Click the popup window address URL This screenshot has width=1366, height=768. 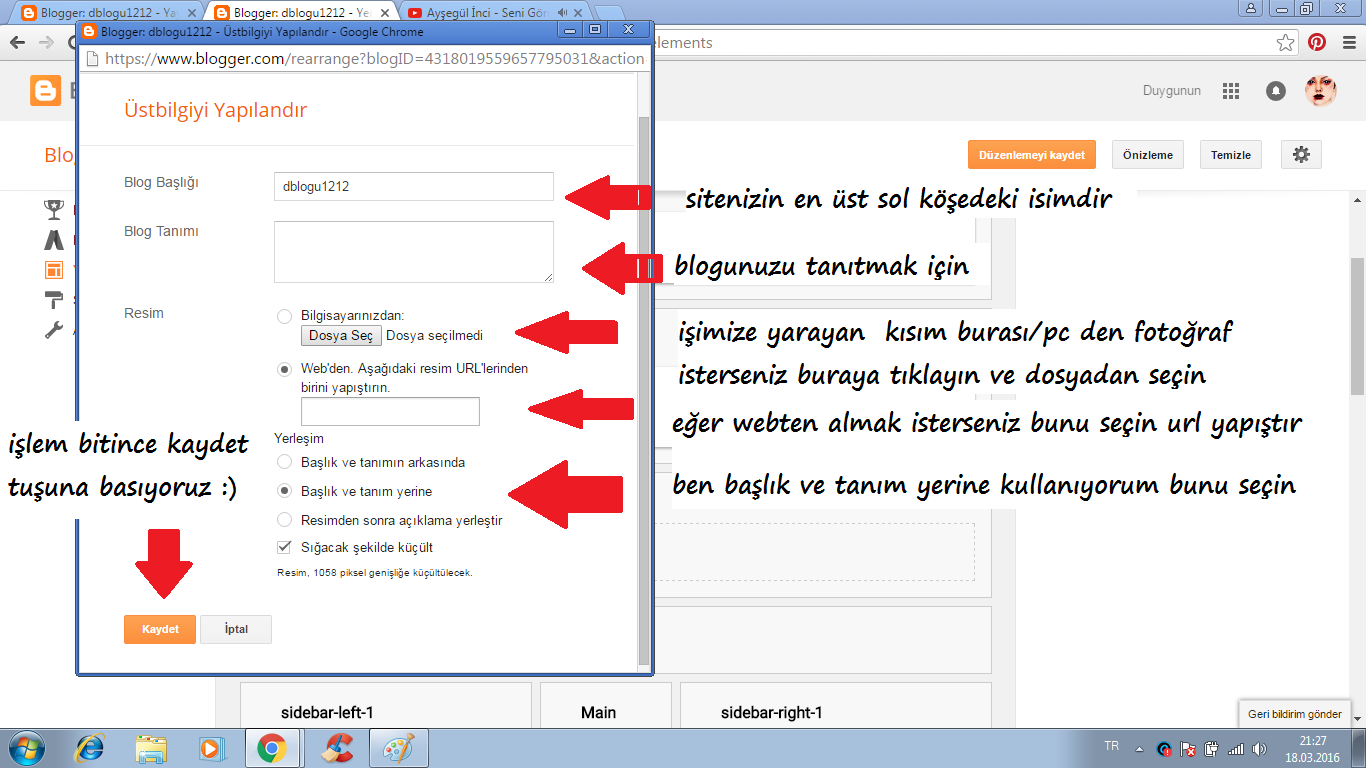[374, 59]
